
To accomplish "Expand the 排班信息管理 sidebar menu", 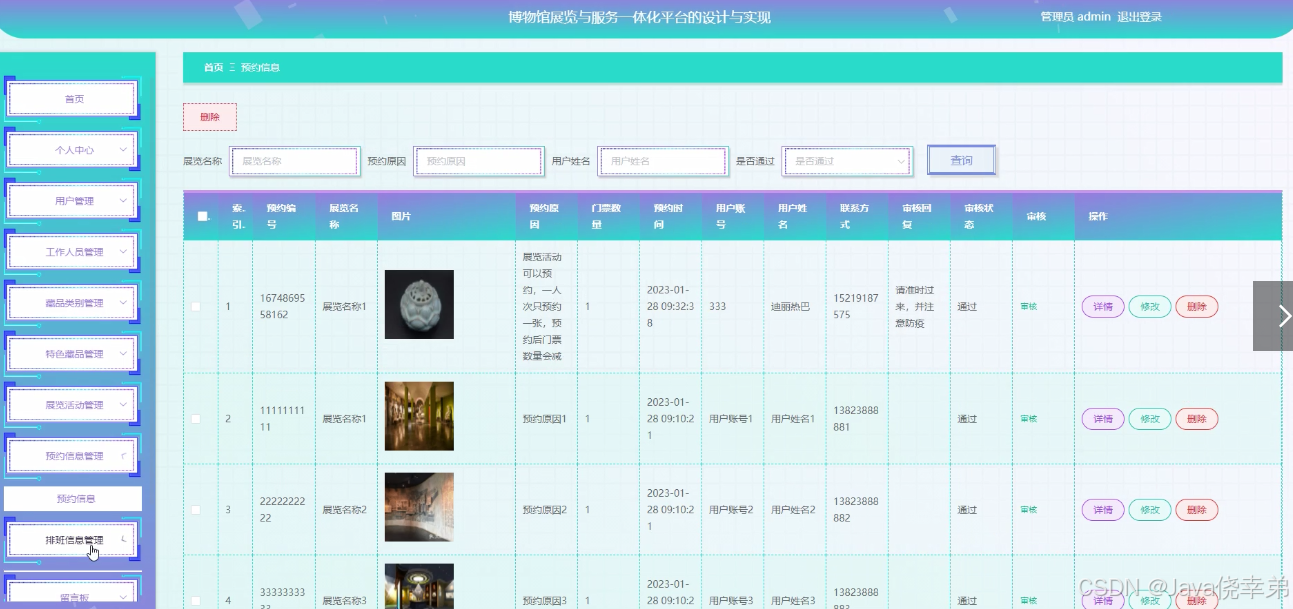I will (x=72, y=540).
